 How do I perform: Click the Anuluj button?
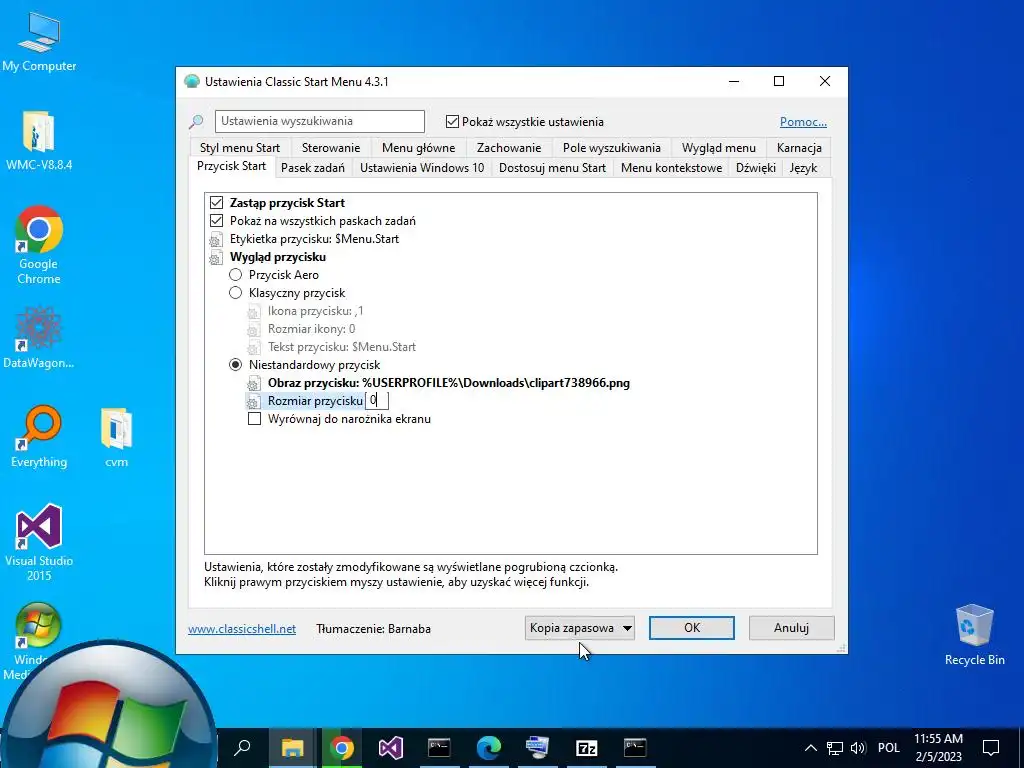pos(792,628)
